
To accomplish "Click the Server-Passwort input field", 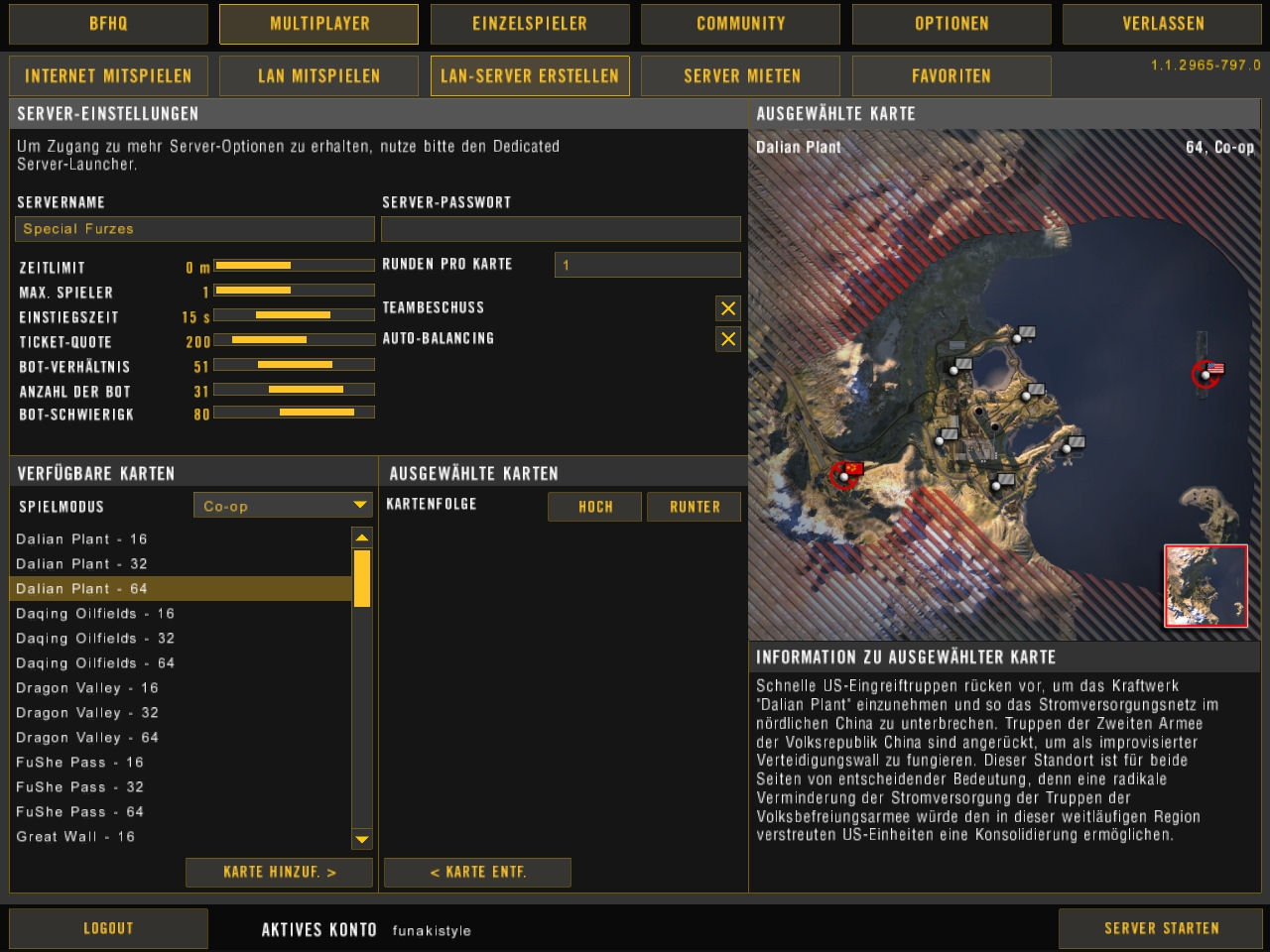I will click(561, 229).
